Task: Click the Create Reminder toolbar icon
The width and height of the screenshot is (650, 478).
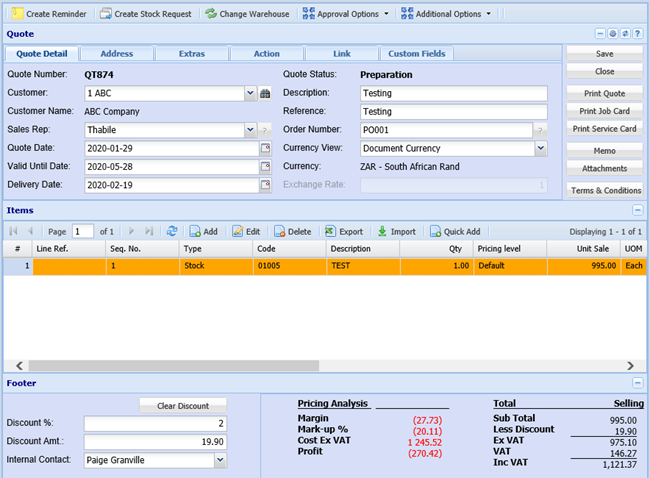Action: [x=15, y=14]
